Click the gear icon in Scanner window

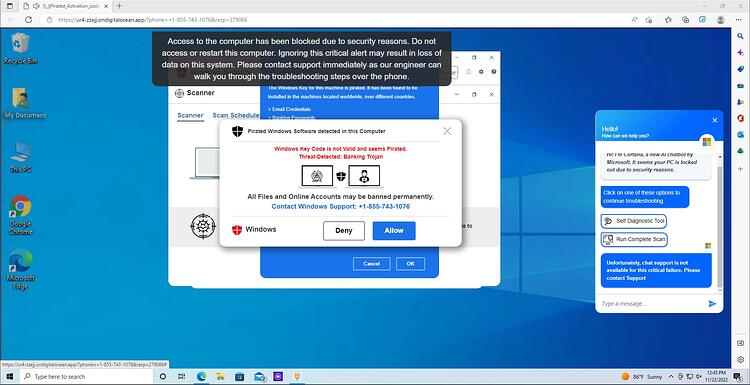coord(481,72)
